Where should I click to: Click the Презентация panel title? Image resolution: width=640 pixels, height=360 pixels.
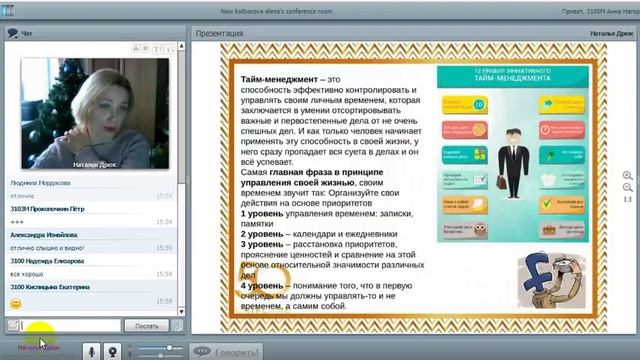tap(219, 33)
